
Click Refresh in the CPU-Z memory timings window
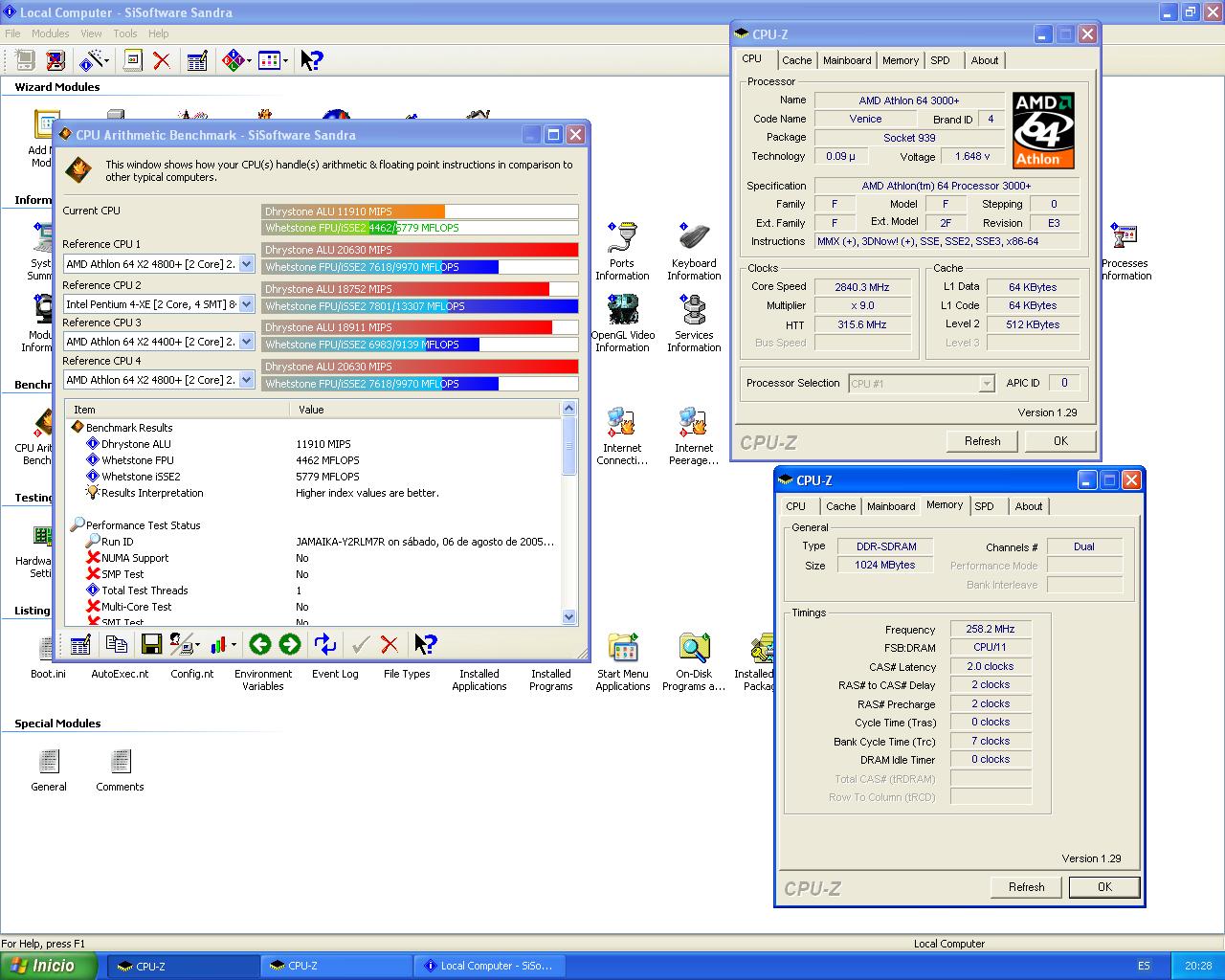pyautogui.click(x=1026, y=887)
